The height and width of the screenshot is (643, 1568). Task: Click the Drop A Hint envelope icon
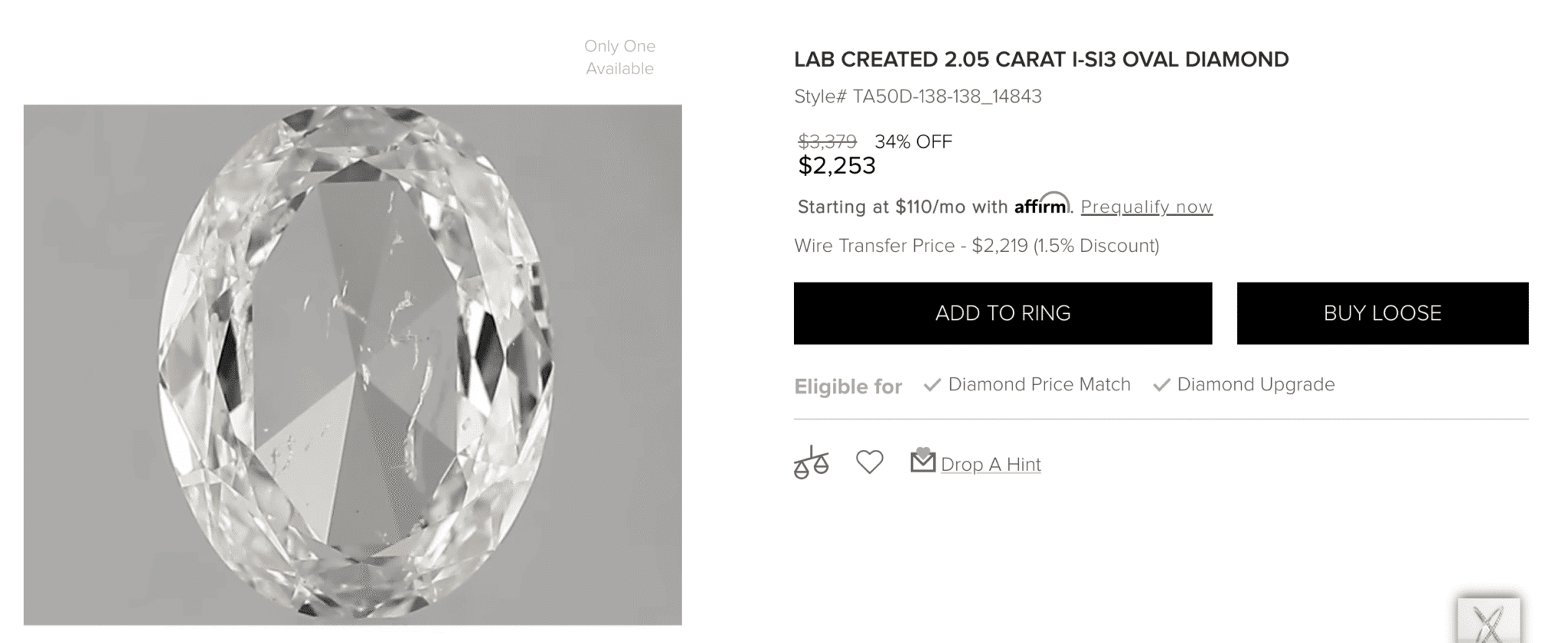[923, 461]
